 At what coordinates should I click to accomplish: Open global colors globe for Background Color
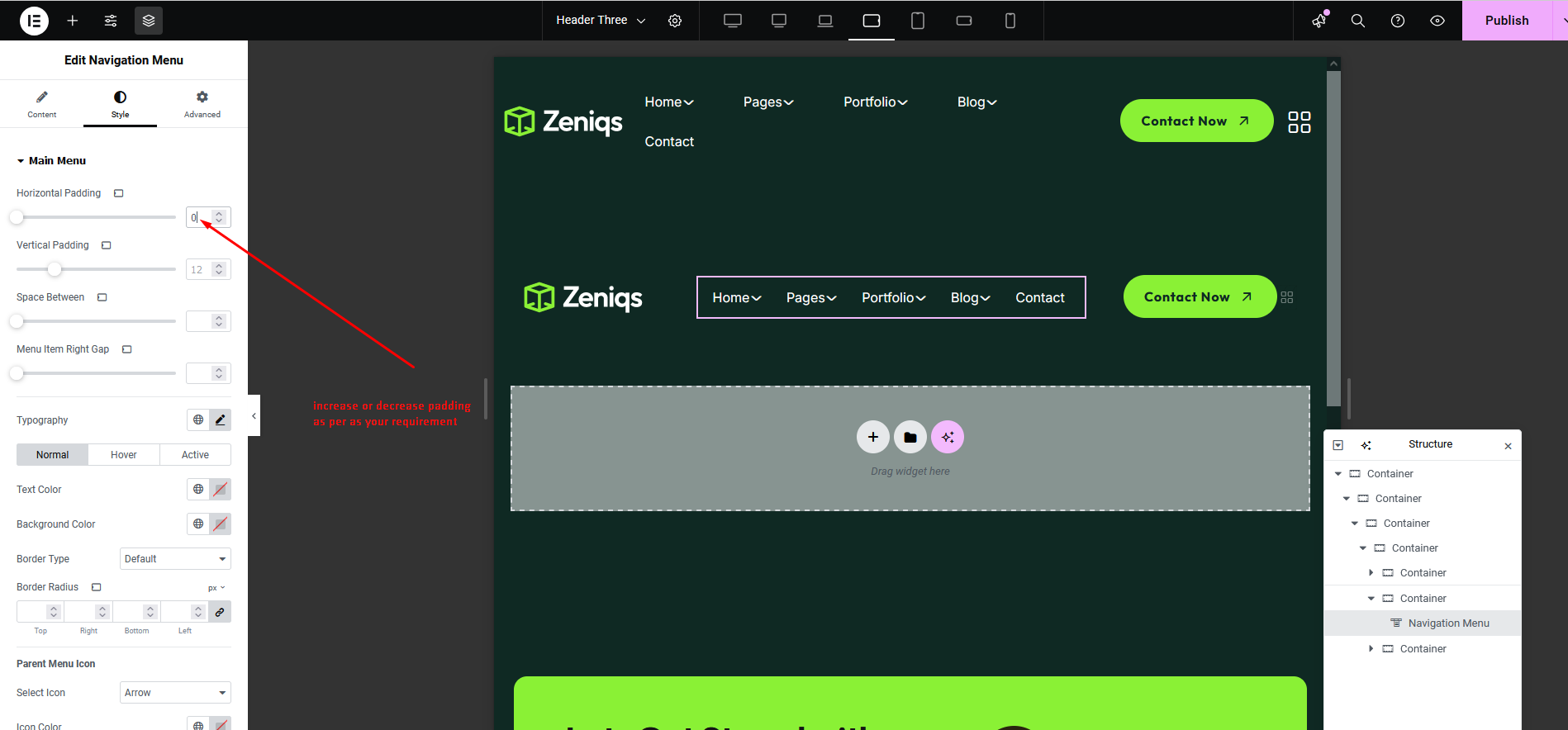point(198,524)
